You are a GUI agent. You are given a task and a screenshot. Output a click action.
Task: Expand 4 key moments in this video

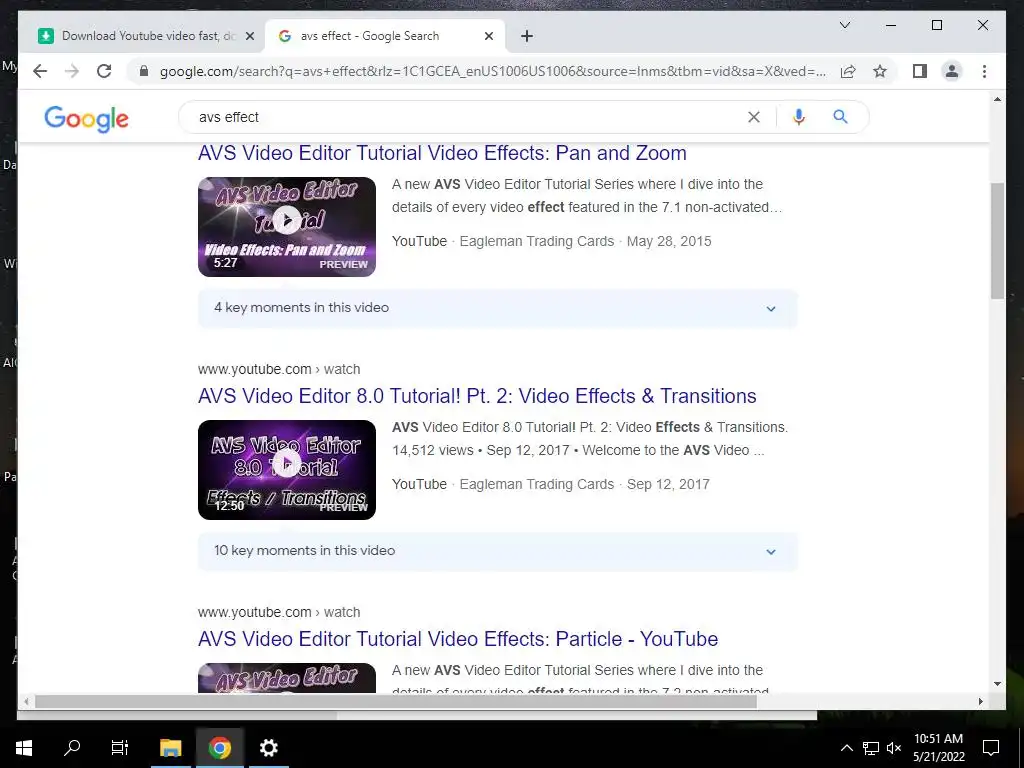click(498, 308)
